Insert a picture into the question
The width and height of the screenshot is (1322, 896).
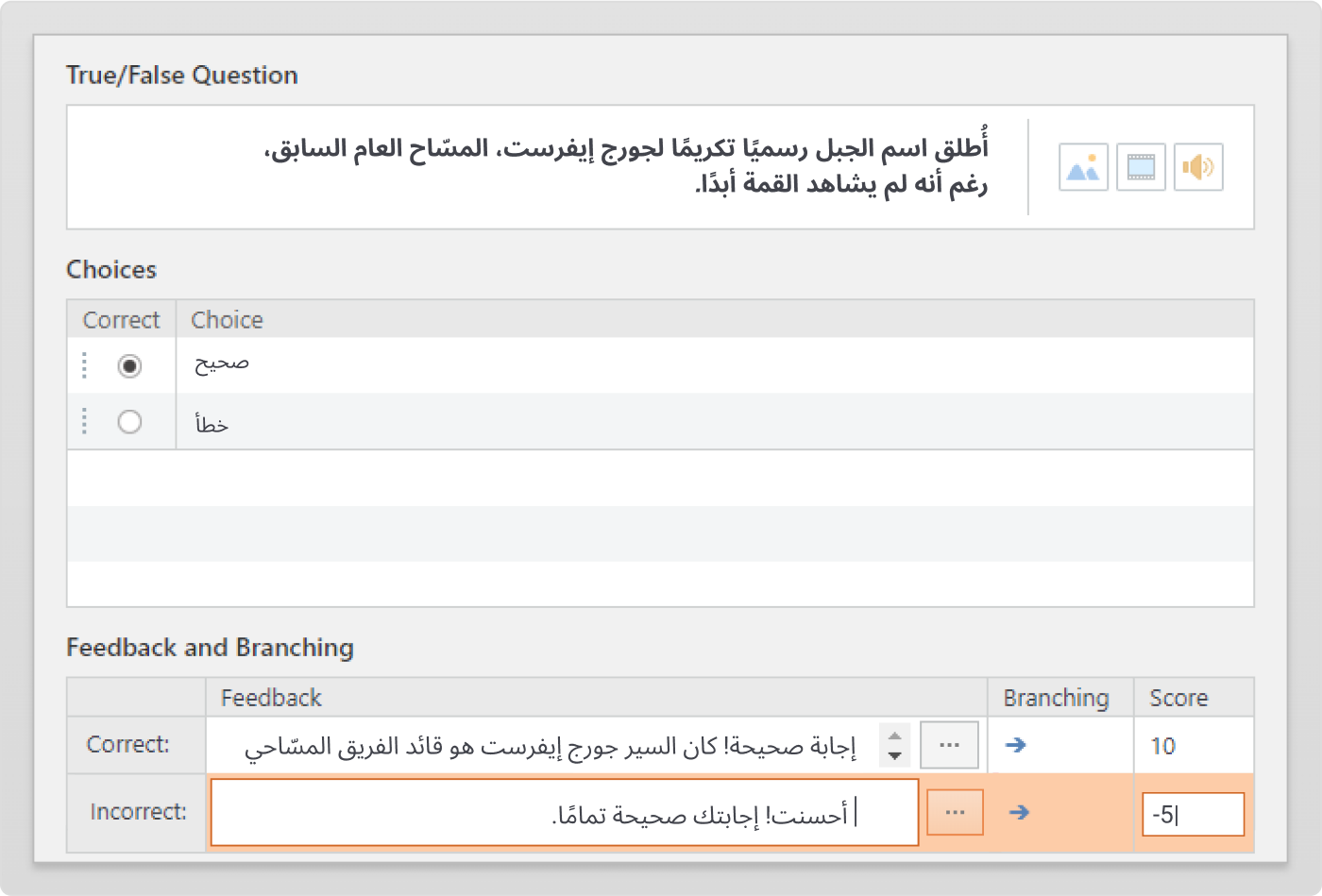point(1083,167)
